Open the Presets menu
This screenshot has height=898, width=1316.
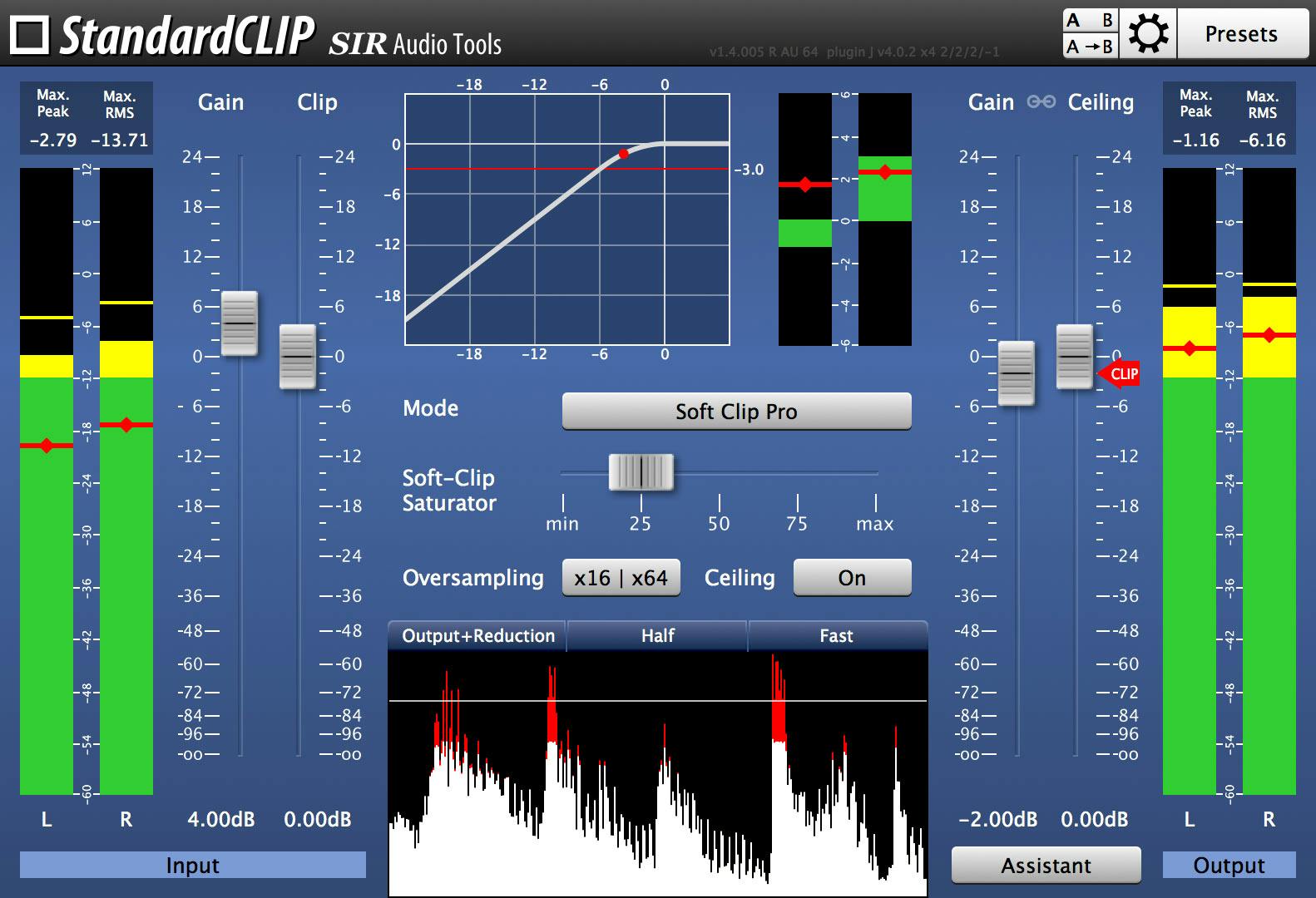[x=1242, y=34]
